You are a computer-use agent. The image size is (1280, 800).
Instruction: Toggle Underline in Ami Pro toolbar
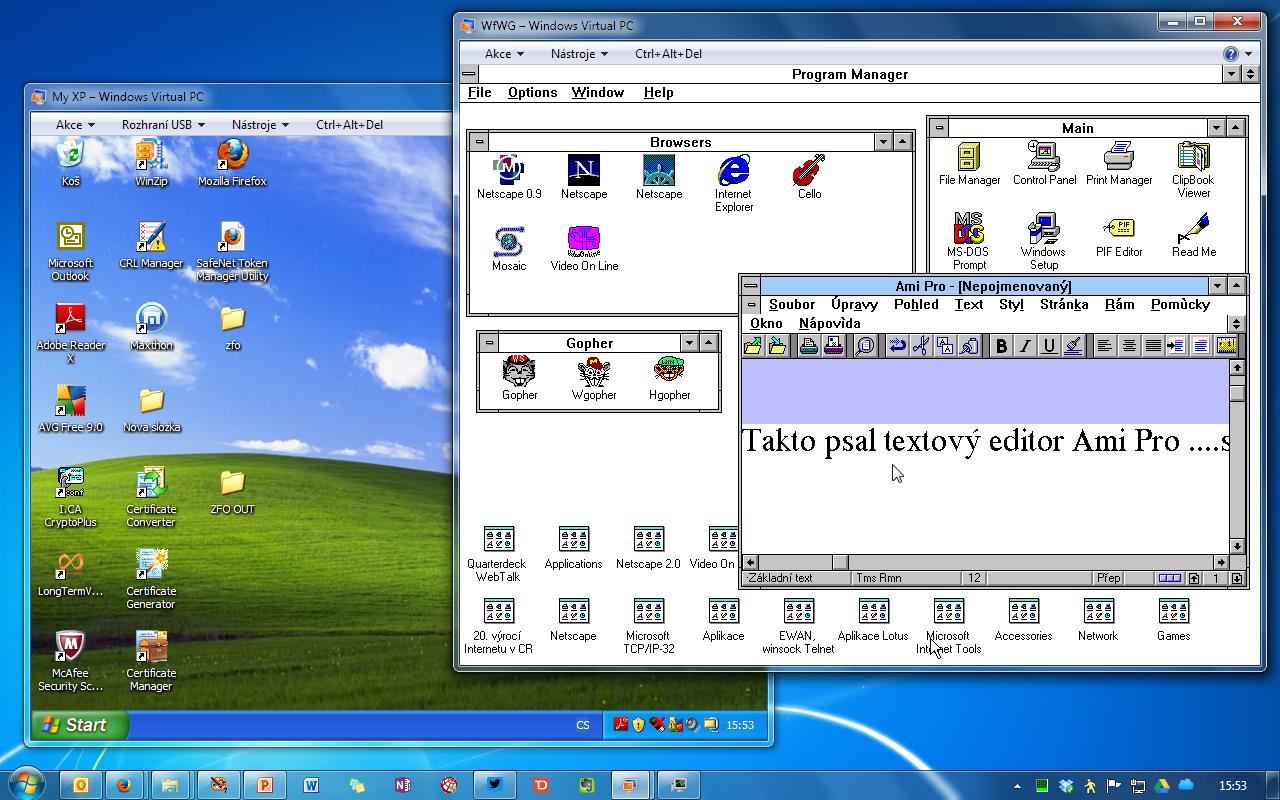(1049, 346)
